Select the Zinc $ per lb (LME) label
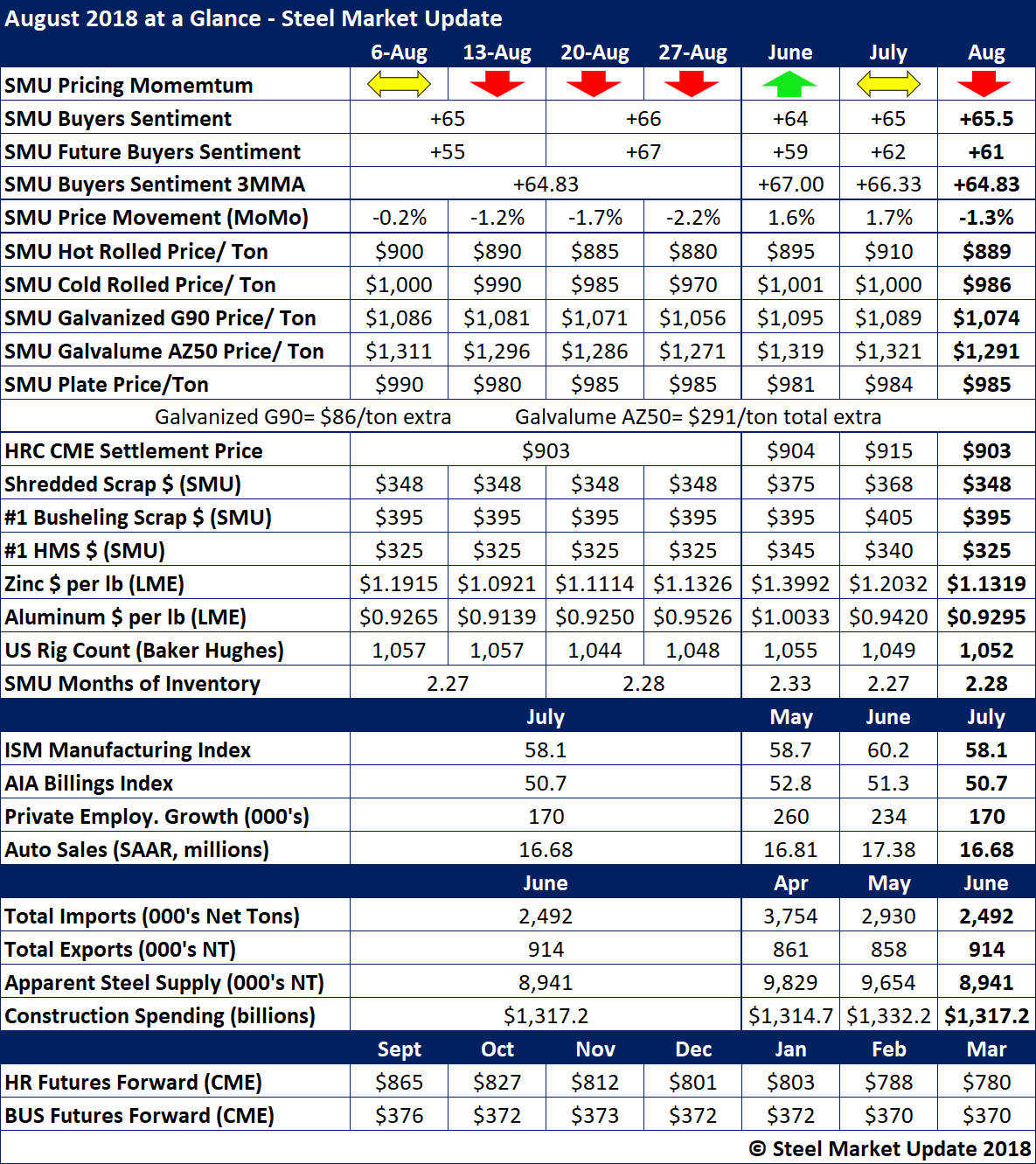The image size is (1036, 1164). 94,584
